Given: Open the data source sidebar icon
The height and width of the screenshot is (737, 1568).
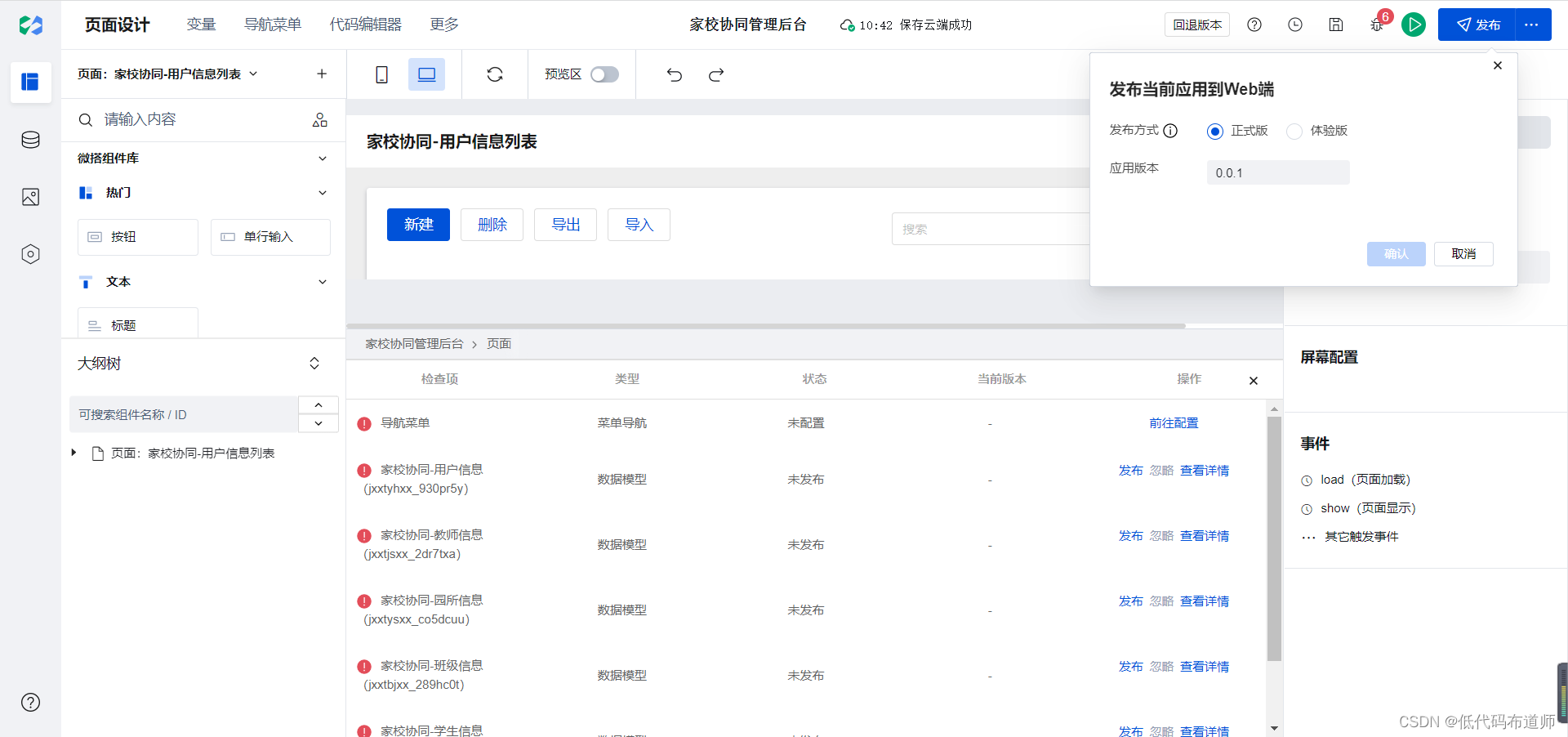Looking at the screenshot, I should [30, 140].
